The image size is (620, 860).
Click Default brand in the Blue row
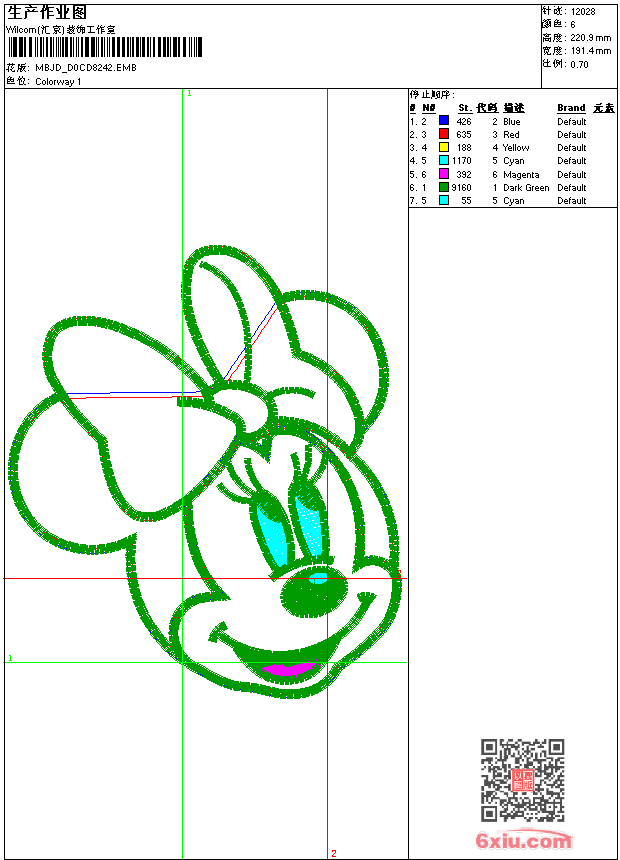click(571, 122)
